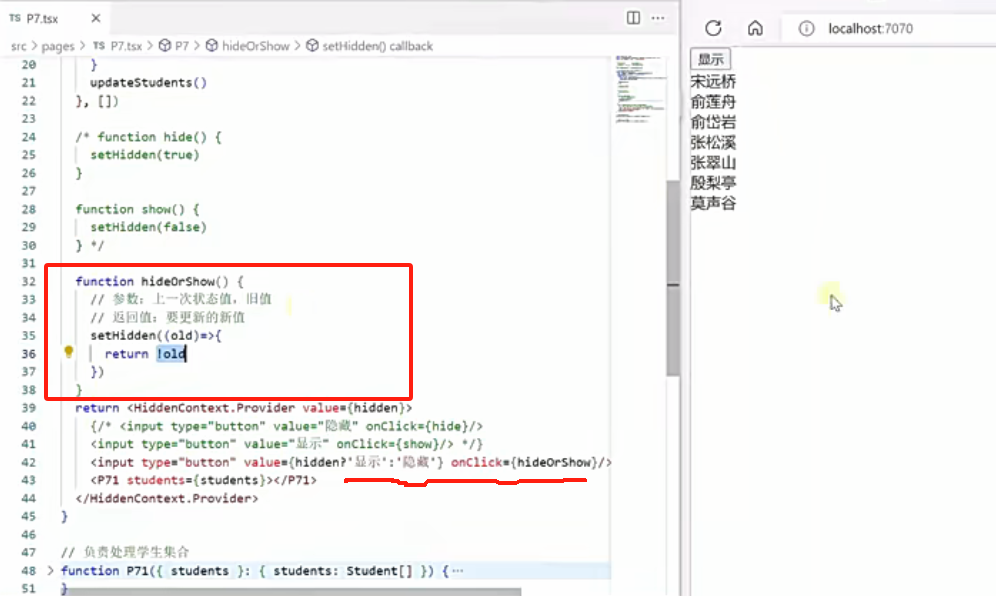The height and width of the screenshot is (596, 996).
Task: Click the src breadcrumb segment
Action: pyautogui.click(x=19, y=46)
